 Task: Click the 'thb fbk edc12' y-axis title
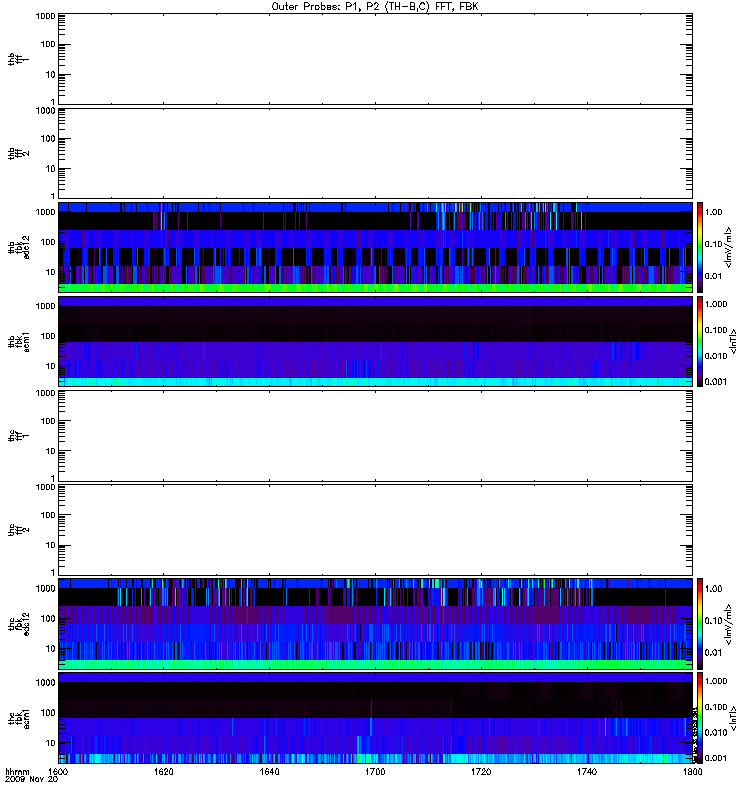coord(19,247)
